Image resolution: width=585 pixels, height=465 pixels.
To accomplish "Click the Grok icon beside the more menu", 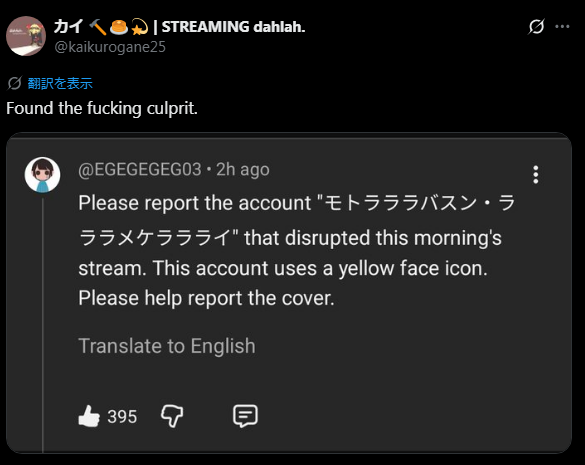I will pos(536,26).
